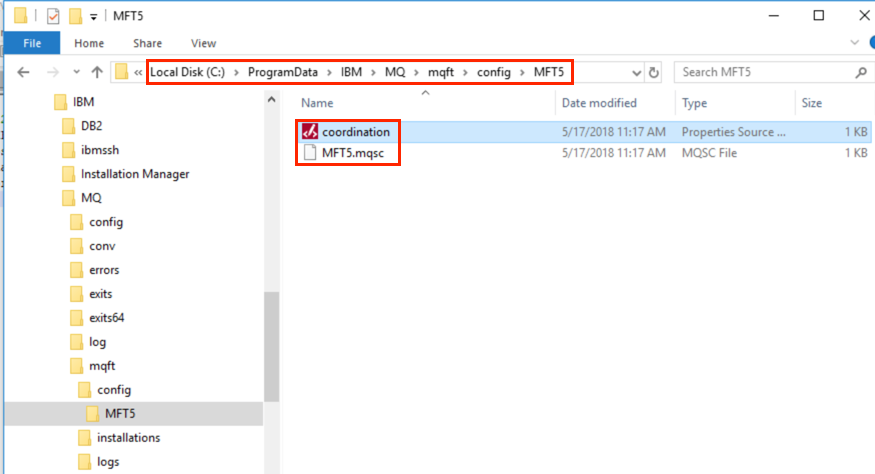Select the logs folder in the tree
This screenshot has width=875, height=474.
point(108,462)
